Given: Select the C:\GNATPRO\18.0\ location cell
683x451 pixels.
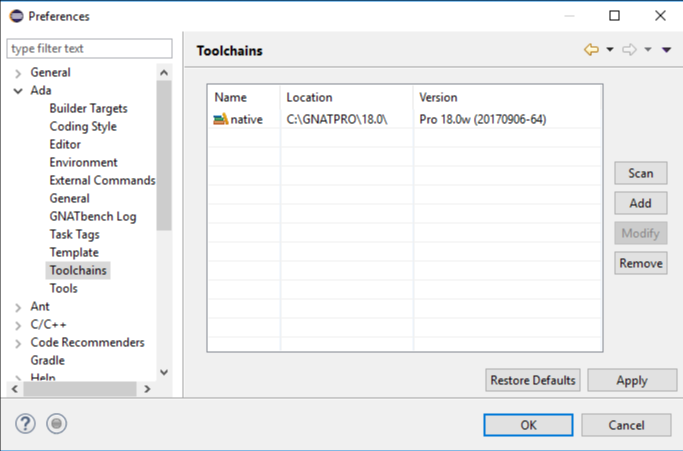Looking at the screenshot, I should tap(337, 119).
